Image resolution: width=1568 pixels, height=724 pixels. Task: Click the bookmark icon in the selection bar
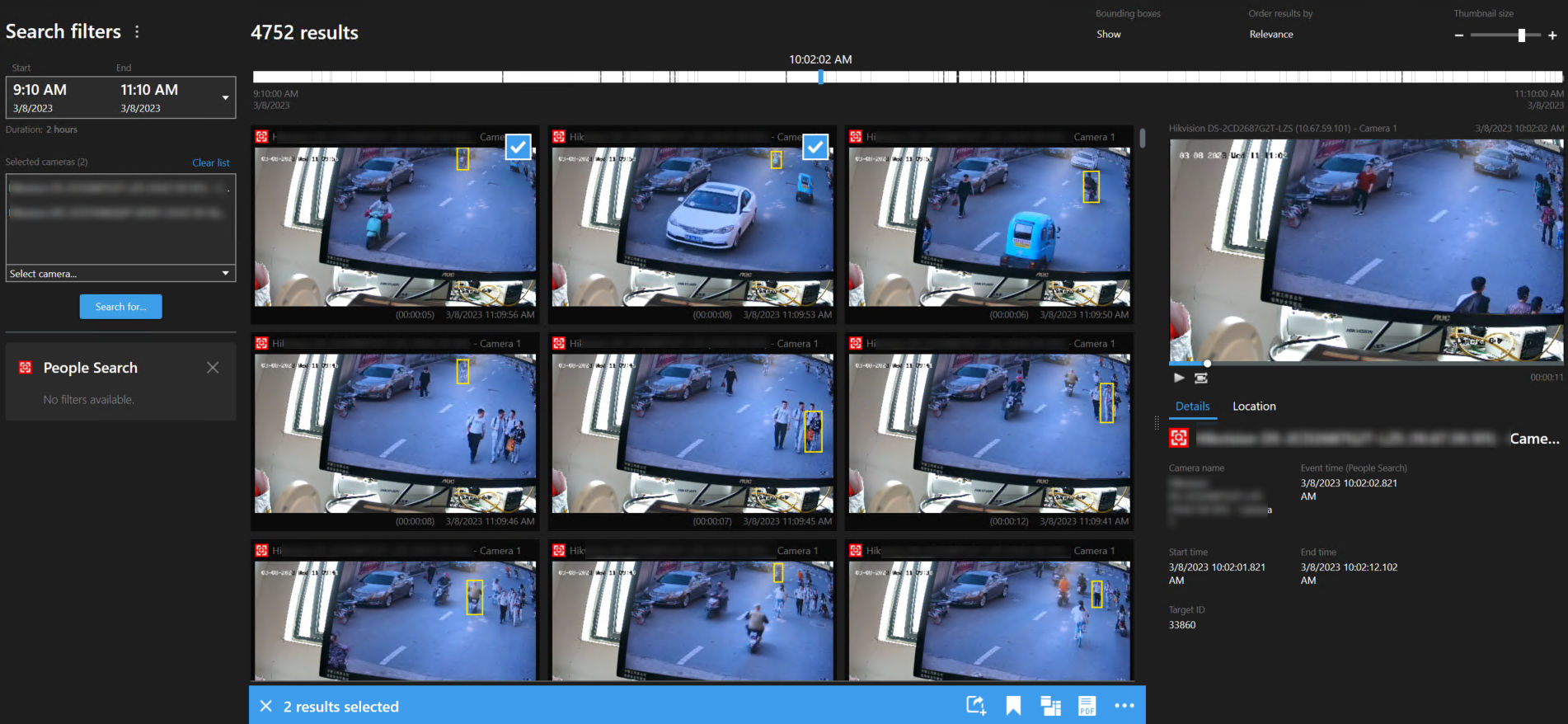[x=1013, y=706]
